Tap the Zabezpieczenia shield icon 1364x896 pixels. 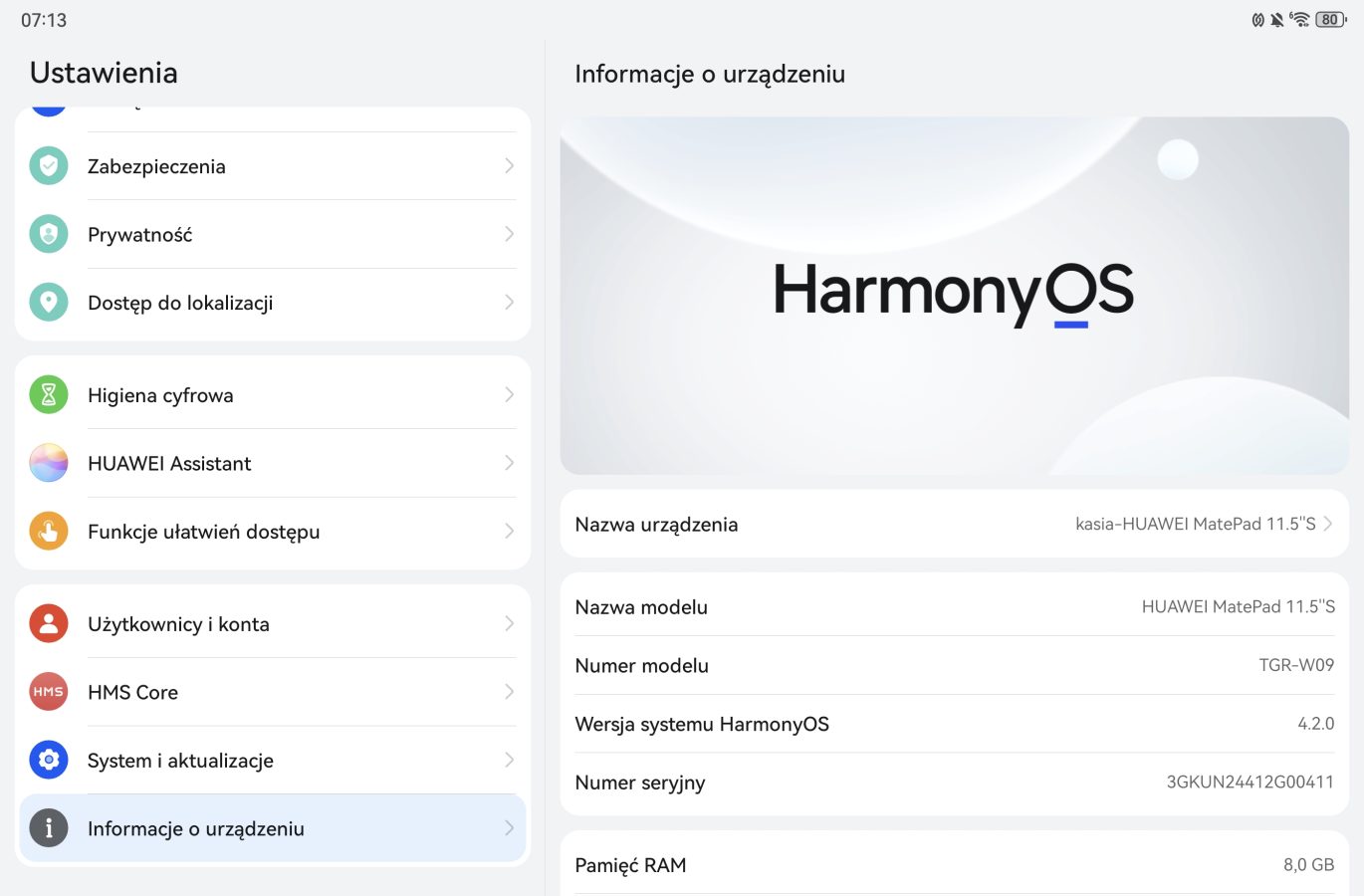49,166
